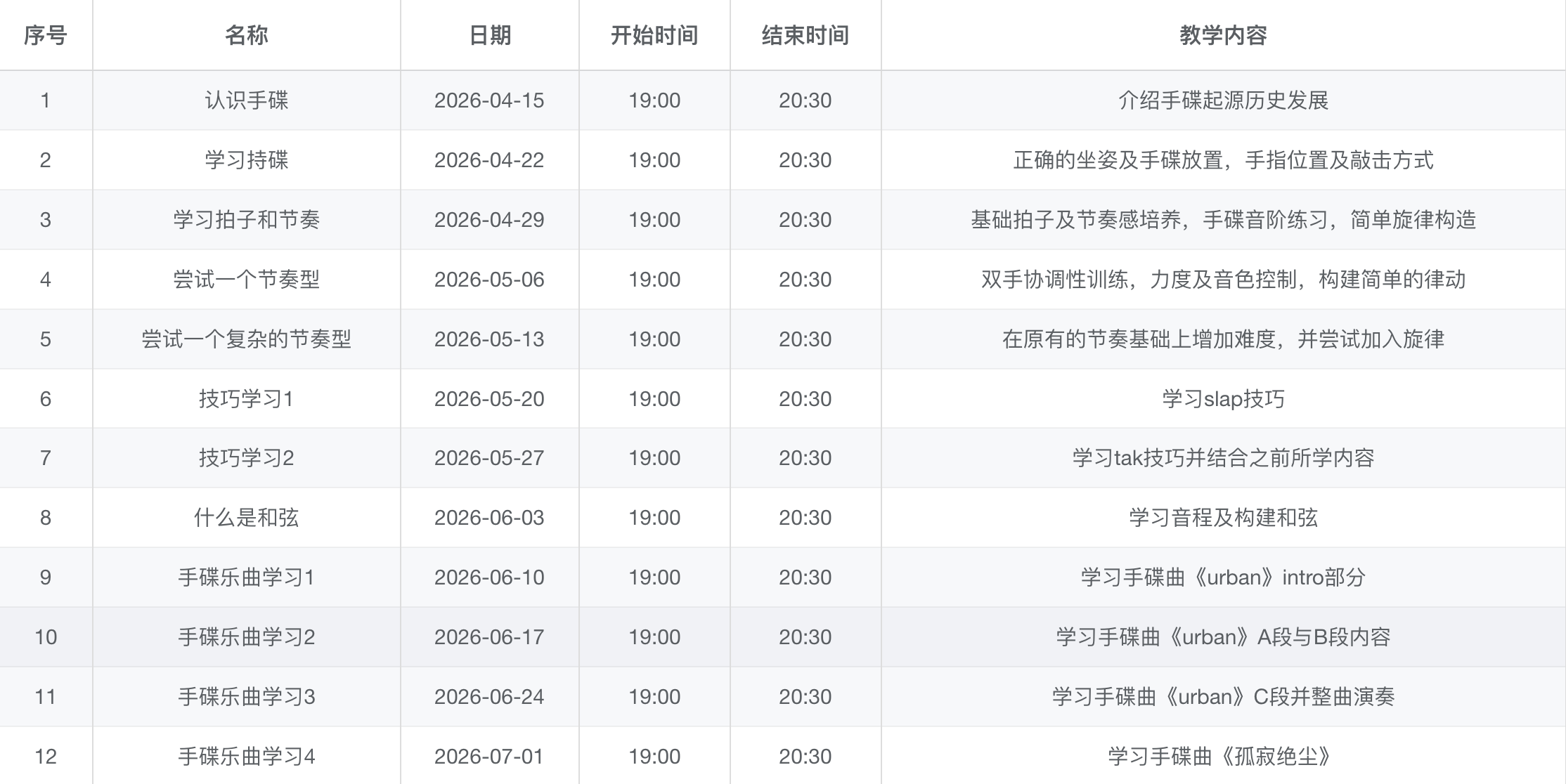
Task: Click the 名称 column header
Action: click(246, 35)
